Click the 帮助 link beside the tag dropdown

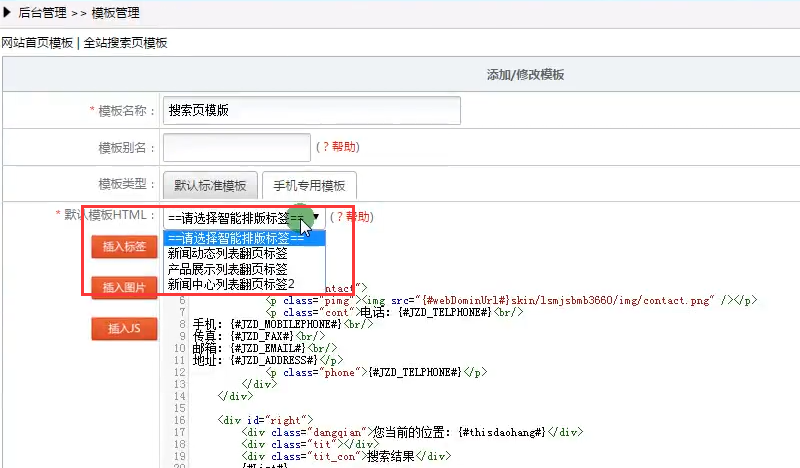357,217
